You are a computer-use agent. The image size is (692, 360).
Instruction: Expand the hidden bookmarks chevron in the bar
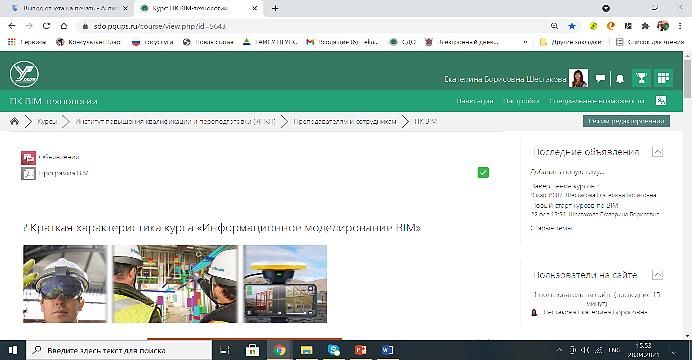coord(525,42)
